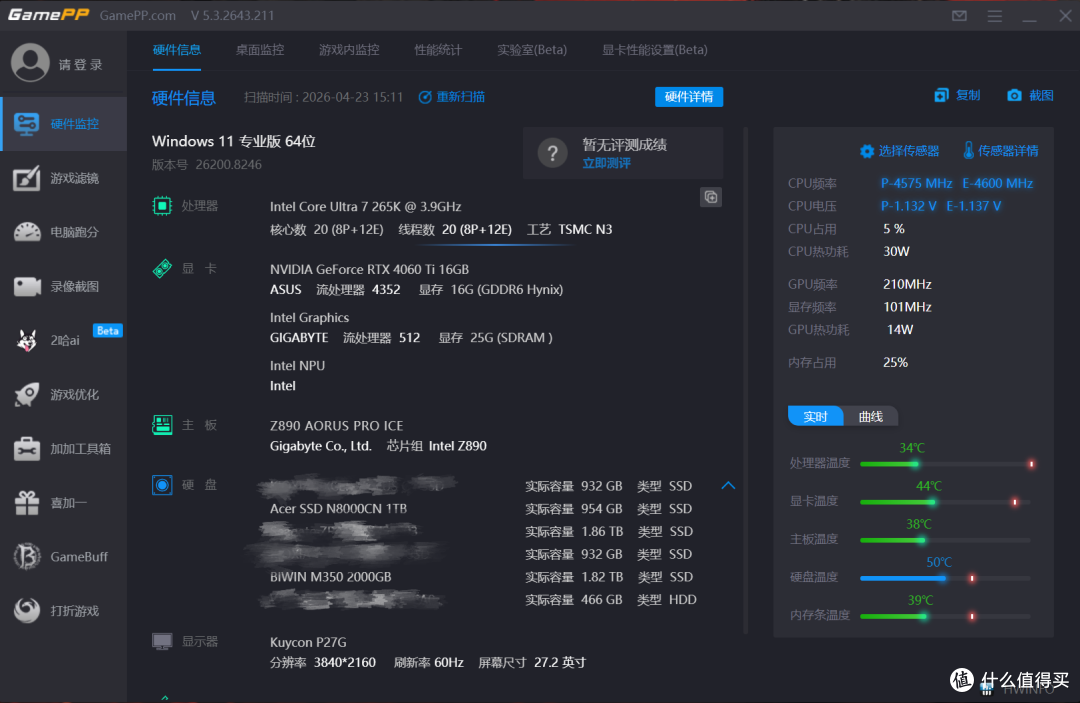This screenshot has height=703, width=1080.
Task: Click the Beta badge next to 2哈ai
Action: pyautogui.click(x=107, y=330)
